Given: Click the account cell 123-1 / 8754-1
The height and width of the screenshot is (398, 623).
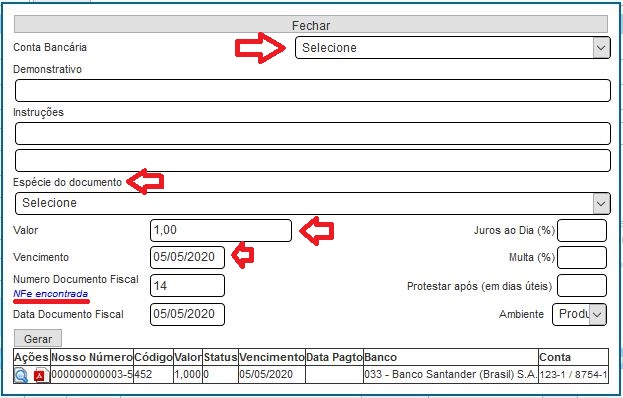Looking at the screenshot, I should [x=573, y=375].
